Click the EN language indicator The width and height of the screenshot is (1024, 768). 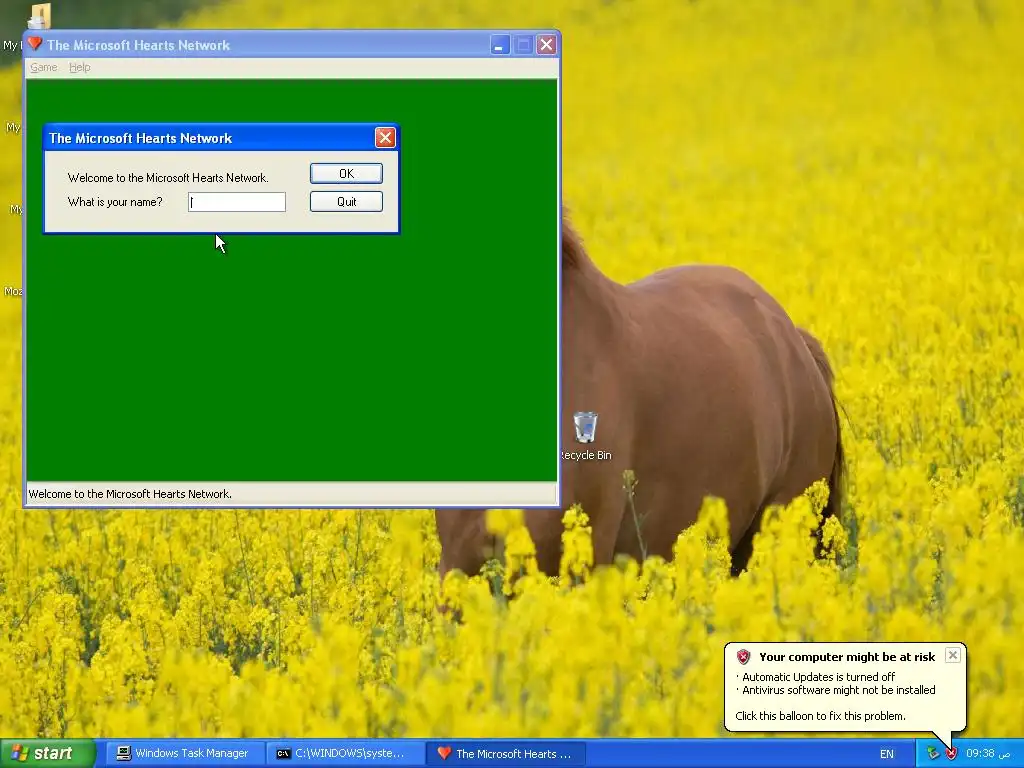point(887,754)
